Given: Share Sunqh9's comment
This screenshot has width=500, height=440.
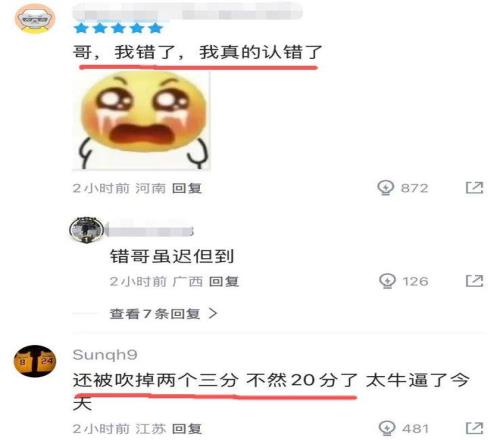Looking at the screenshot, I should 474,428.
